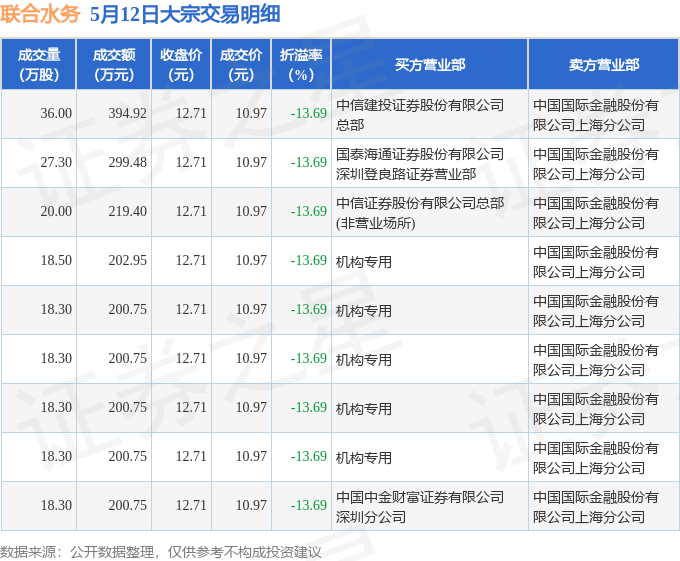Select the 成交额(万元) column header
Image resolution: width=680 pixels, height=561 pixels.
pos(114,65)
